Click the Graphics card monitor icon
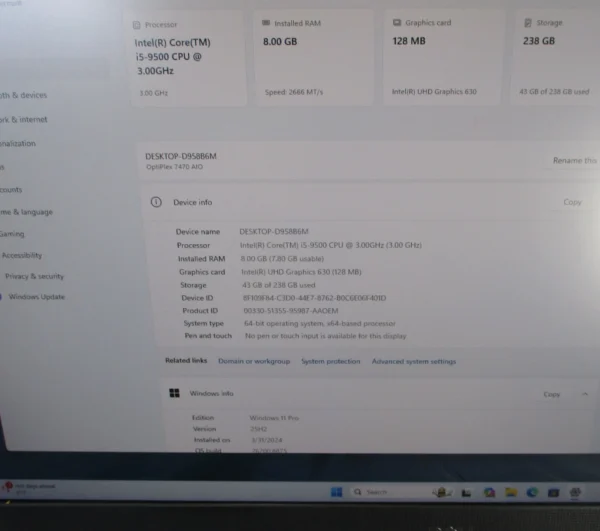Image resolution: width=600 pixels, height=531 pixels. 397,23
